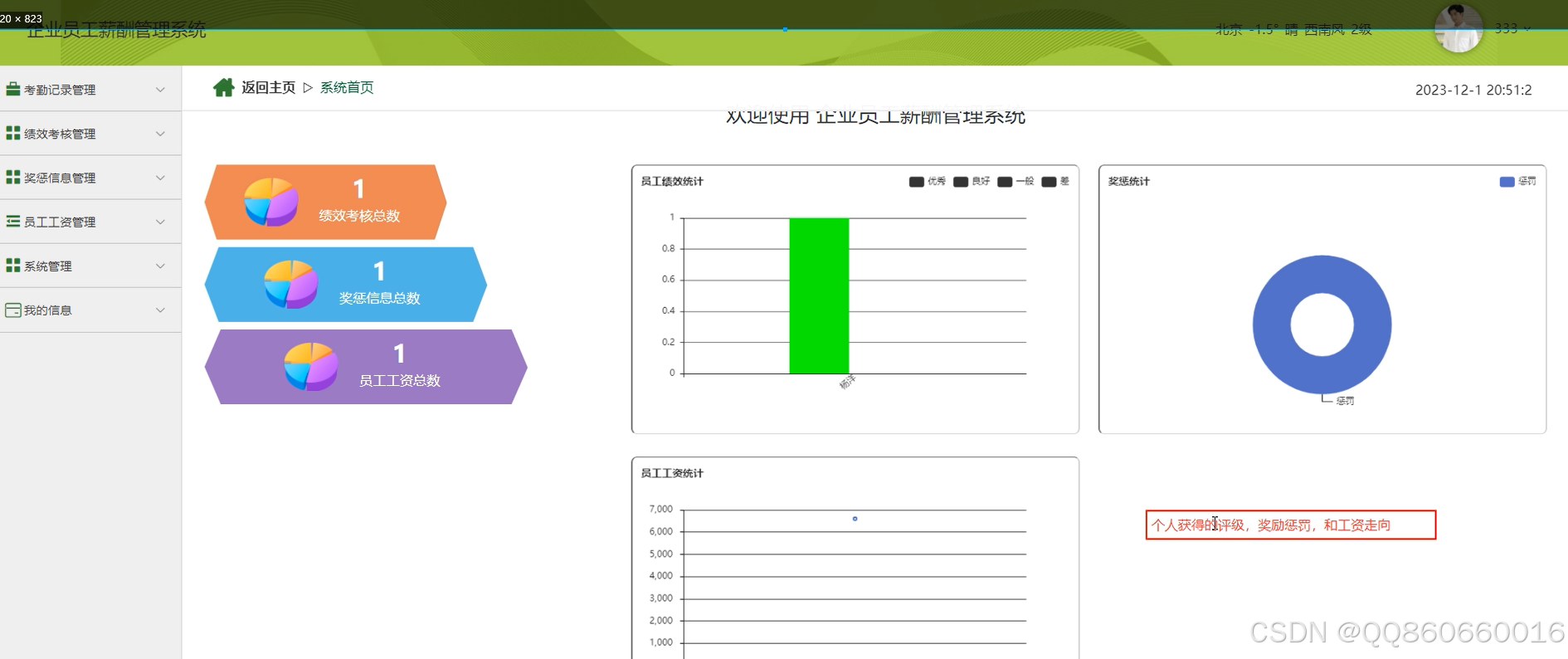Click the 员工工资统计 chart title

(x=672, y=473)
